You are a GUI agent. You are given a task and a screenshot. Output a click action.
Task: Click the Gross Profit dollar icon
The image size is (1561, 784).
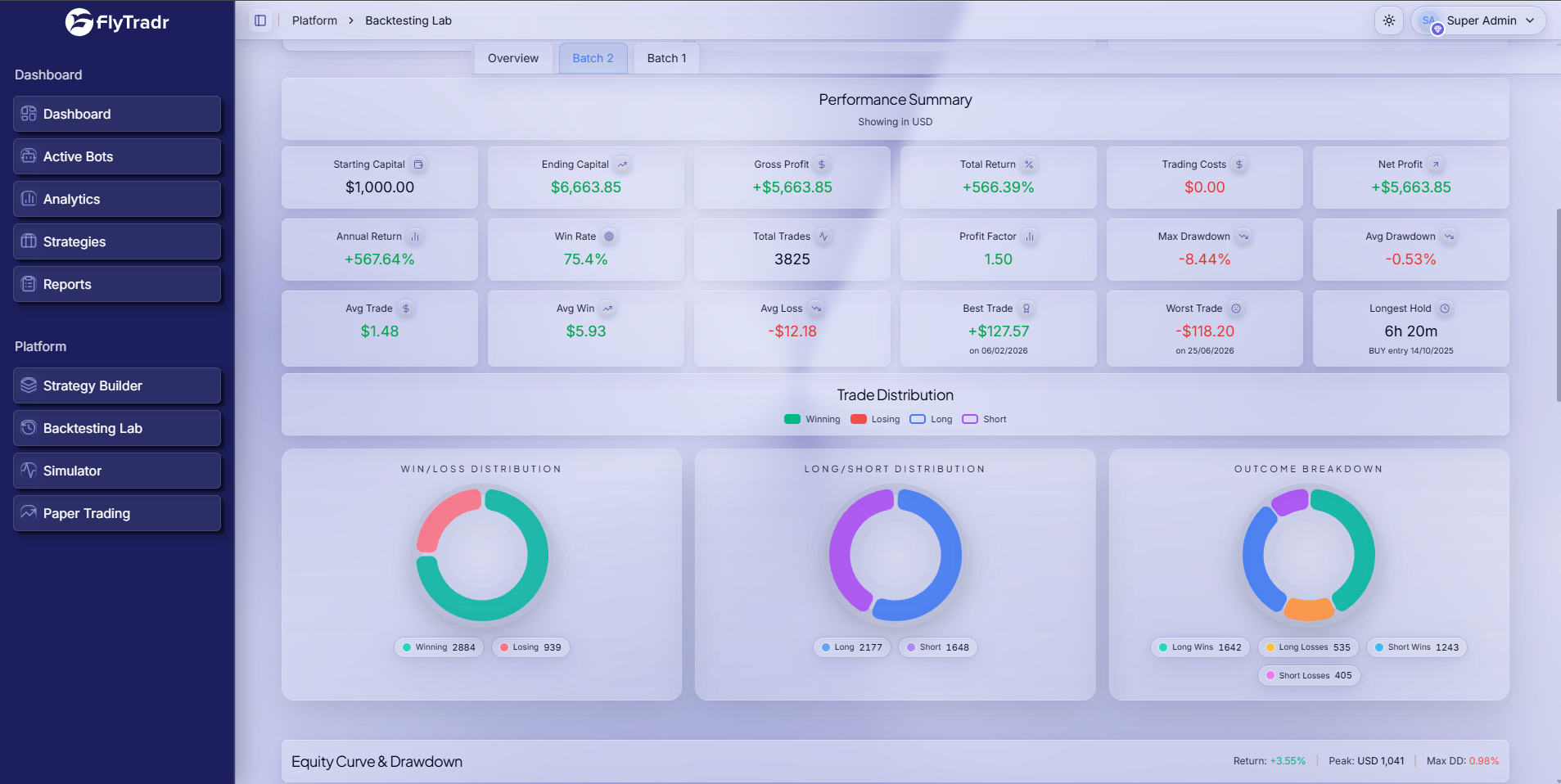tap(822, 164)
